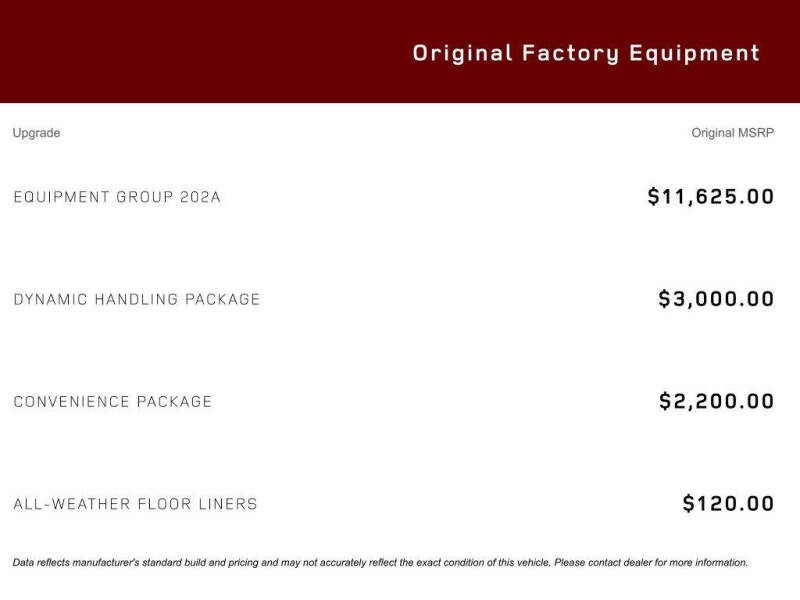The width and height of the screenshot is (800, 600).
Task: Click the word HANDLING in Dynamic Handling row
Action: point(136,299)
